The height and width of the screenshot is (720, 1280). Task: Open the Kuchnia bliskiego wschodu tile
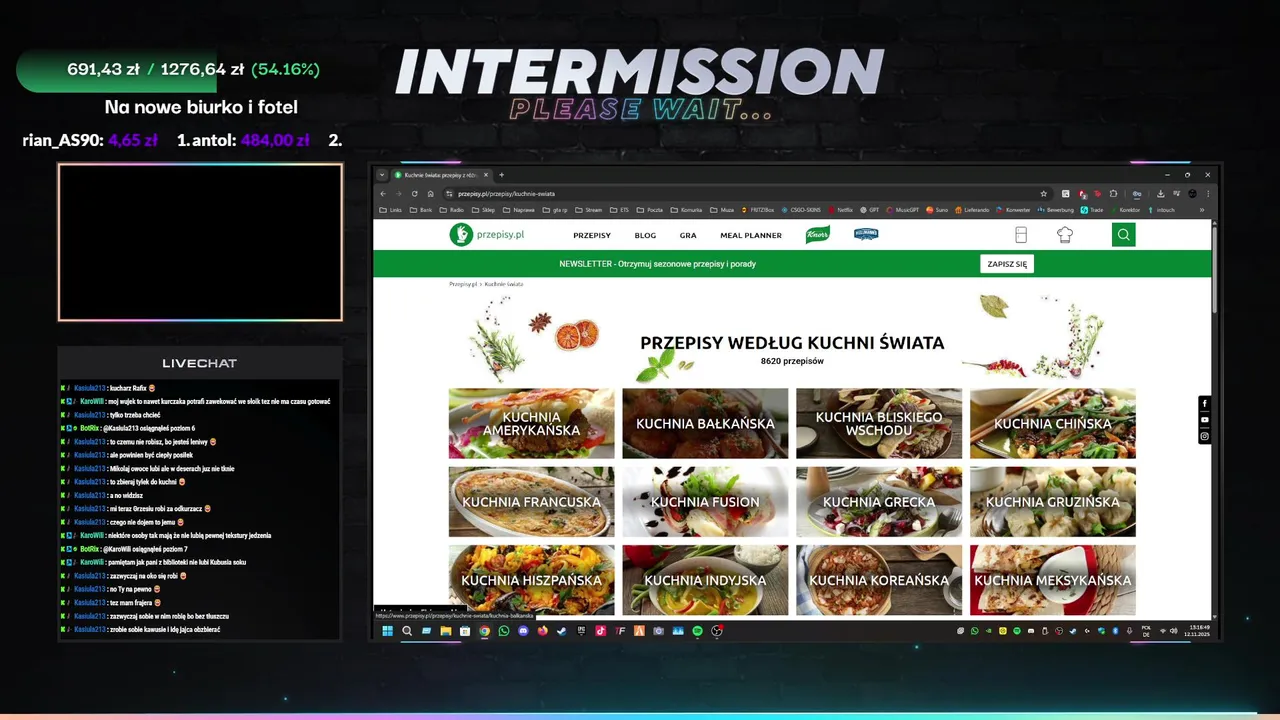point(879,424)
